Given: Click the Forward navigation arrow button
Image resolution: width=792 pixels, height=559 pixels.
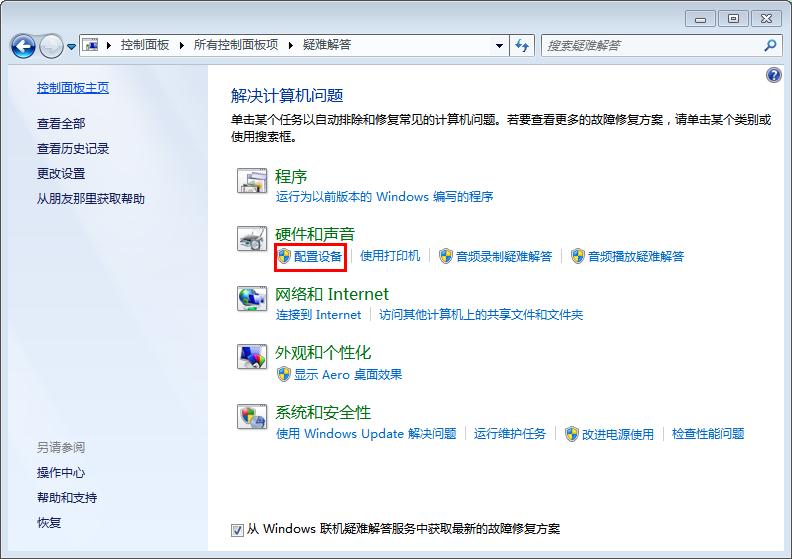Looking at the screenshot, I should [51, 46].
